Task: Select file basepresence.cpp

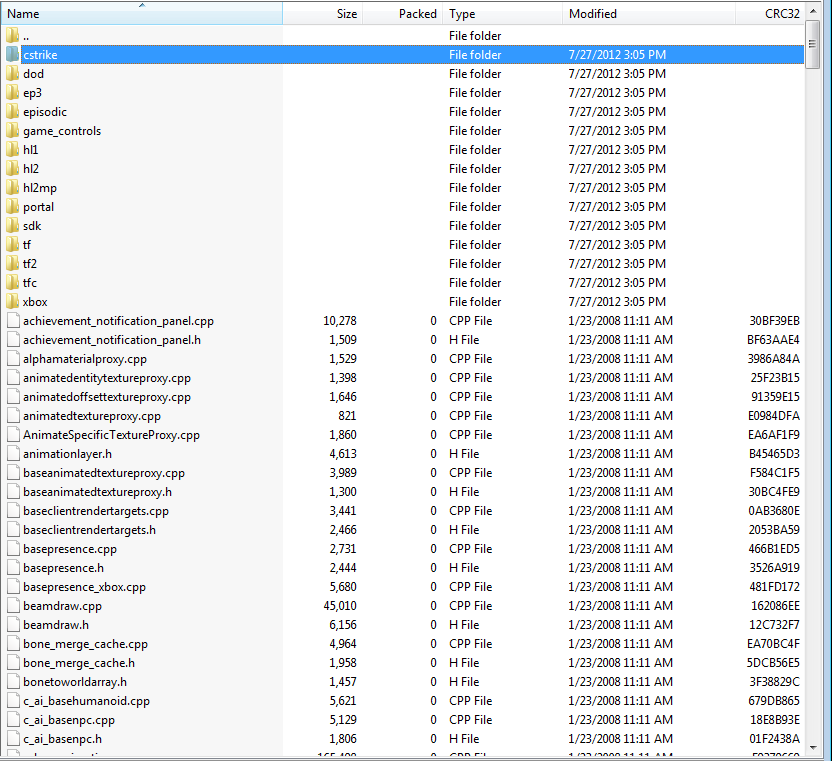Action: pyautogui.click(x=70, y=549)
